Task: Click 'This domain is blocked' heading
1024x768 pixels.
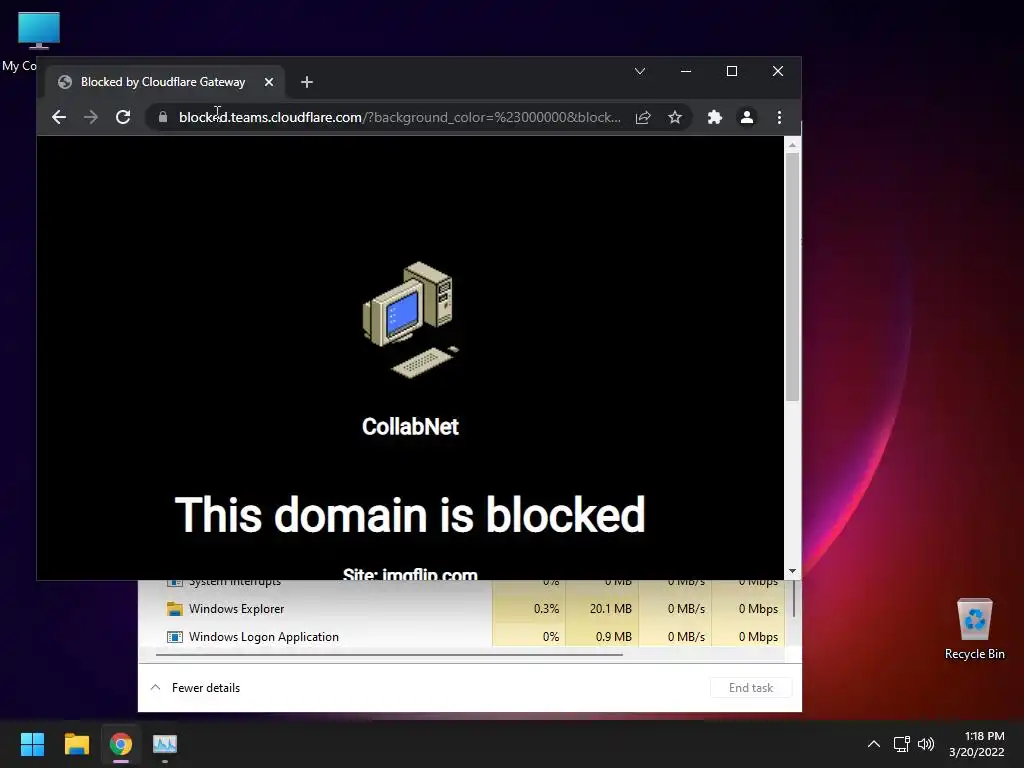Action: [x=410, y=515]
